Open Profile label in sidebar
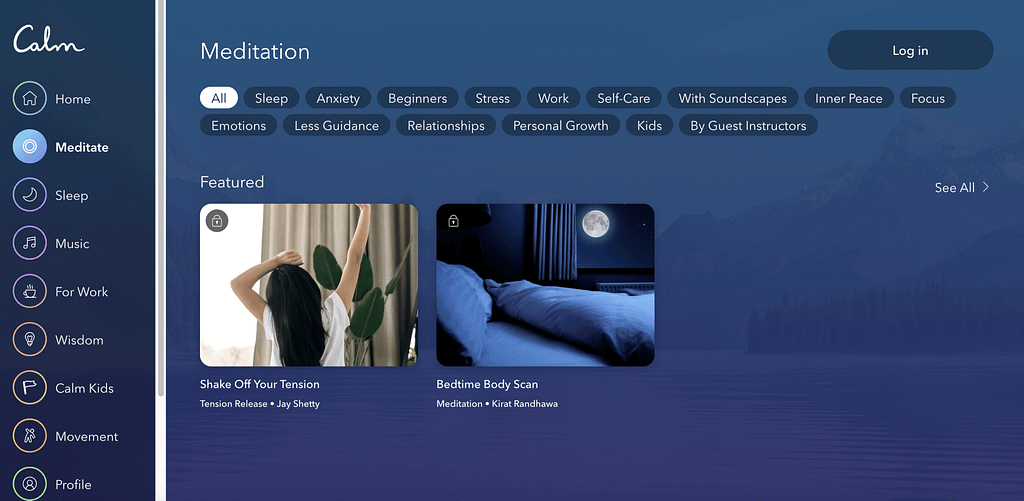Image resolution: width=1024 pixels, height=501 pixels. click(x=73, y=485)
